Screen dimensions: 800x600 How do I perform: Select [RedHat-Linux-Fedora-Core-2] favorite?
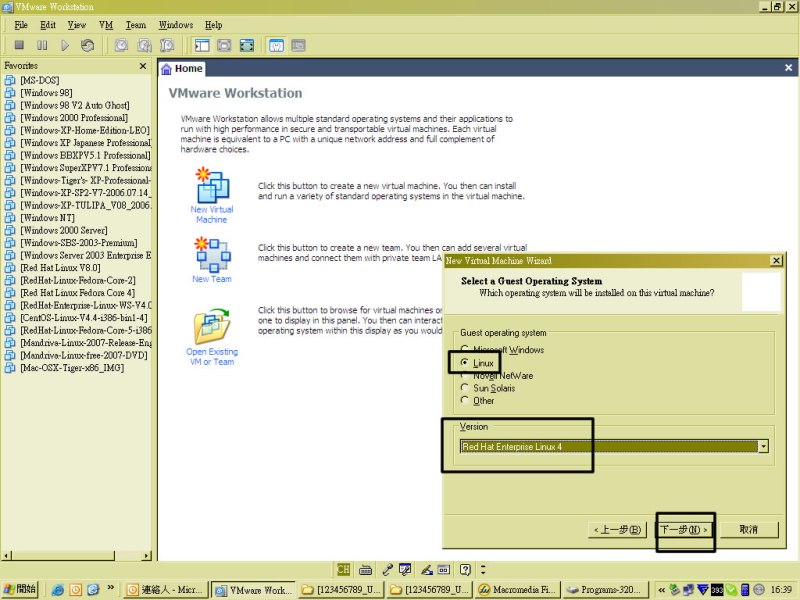78,280
